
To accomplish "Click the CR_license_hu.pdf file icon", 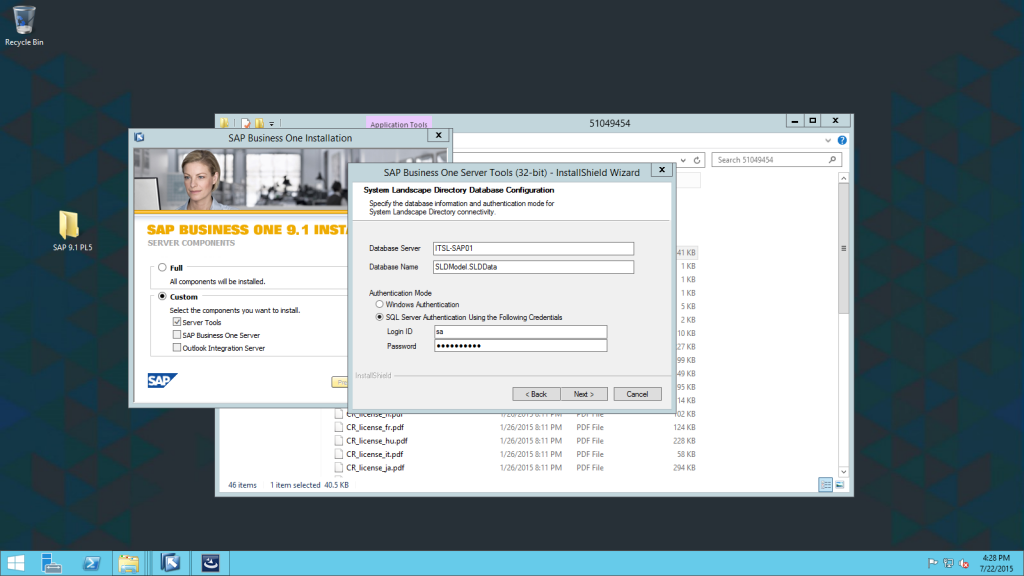I will pos(338,441).
